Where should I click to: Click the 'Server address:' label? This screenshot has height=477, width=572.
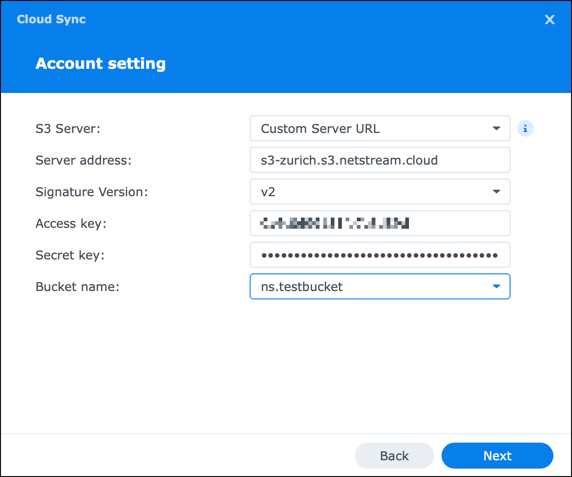[x=83, y=160]
